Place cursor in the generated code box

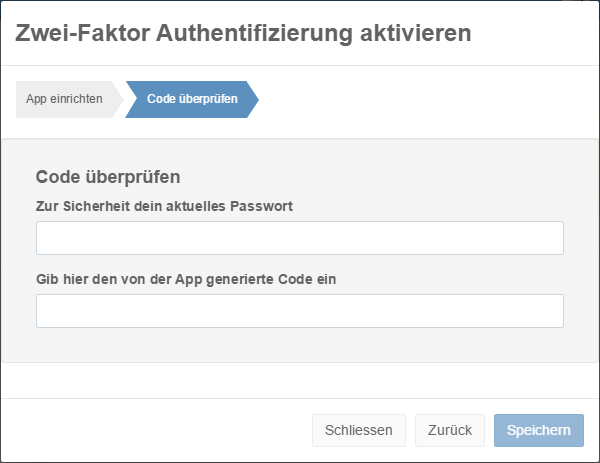click(x=299, y=311)
